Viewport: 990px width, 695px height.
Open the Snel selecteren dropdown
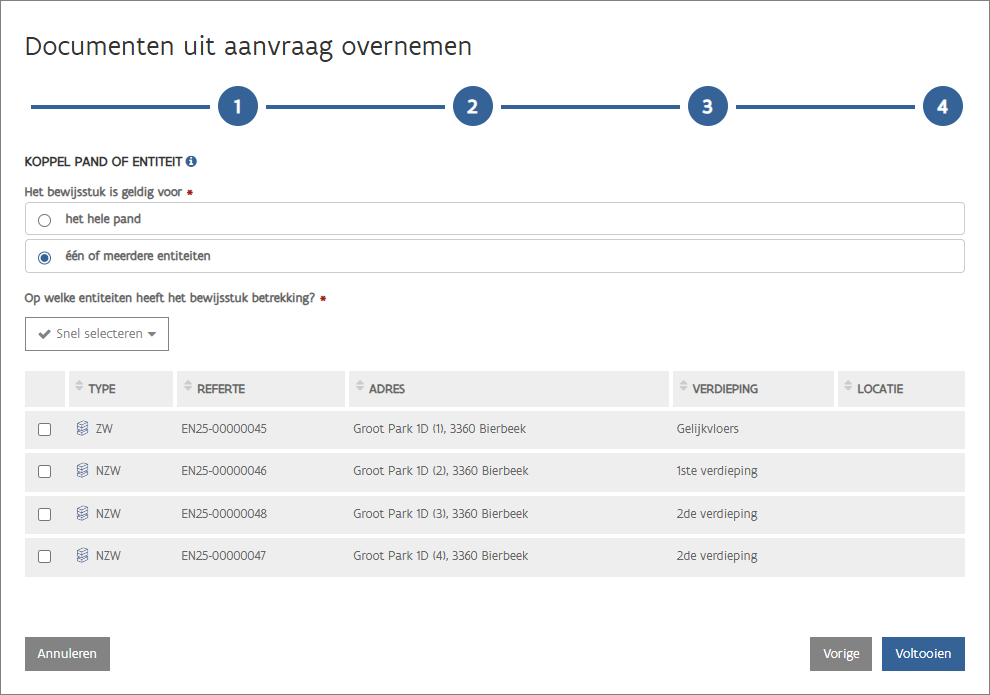[97, 334]
